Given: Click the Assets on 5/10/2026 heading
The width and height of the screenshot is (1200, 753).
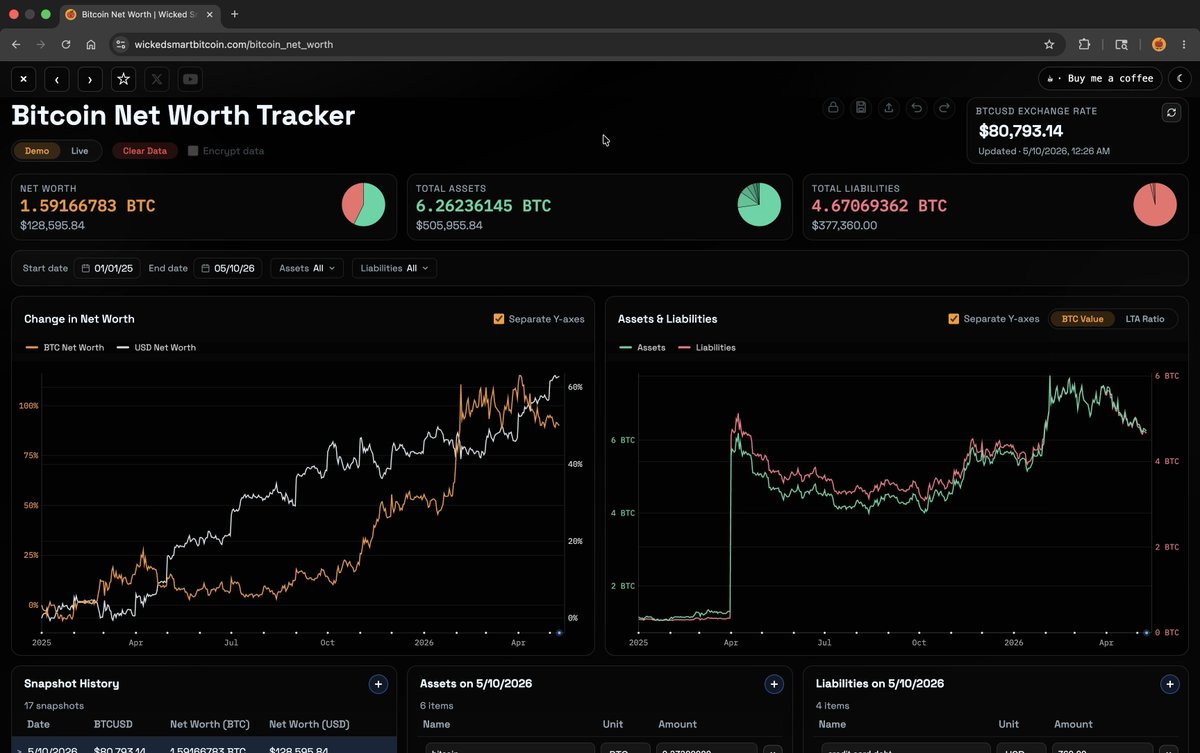Looking at the screenshot, I should 476,684.
